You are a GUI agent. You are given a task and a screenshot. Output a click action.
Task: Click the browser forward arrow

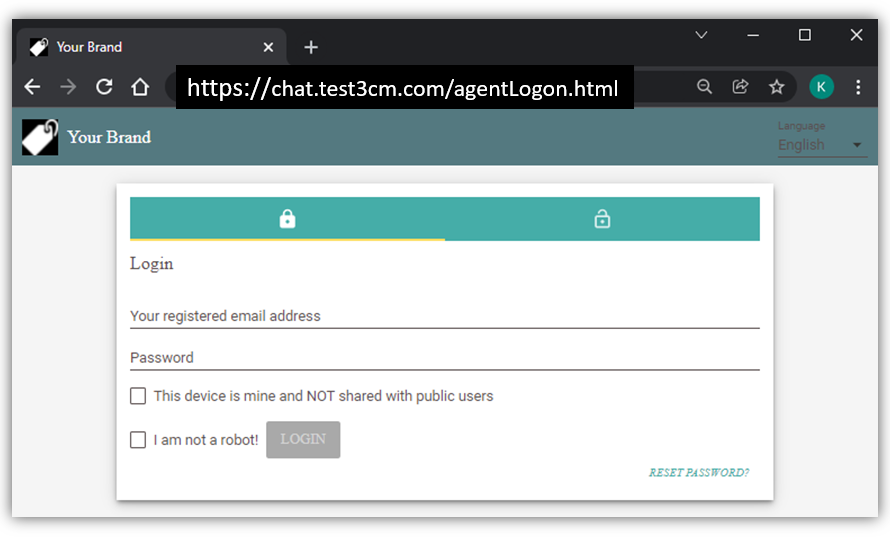(68, 87)
